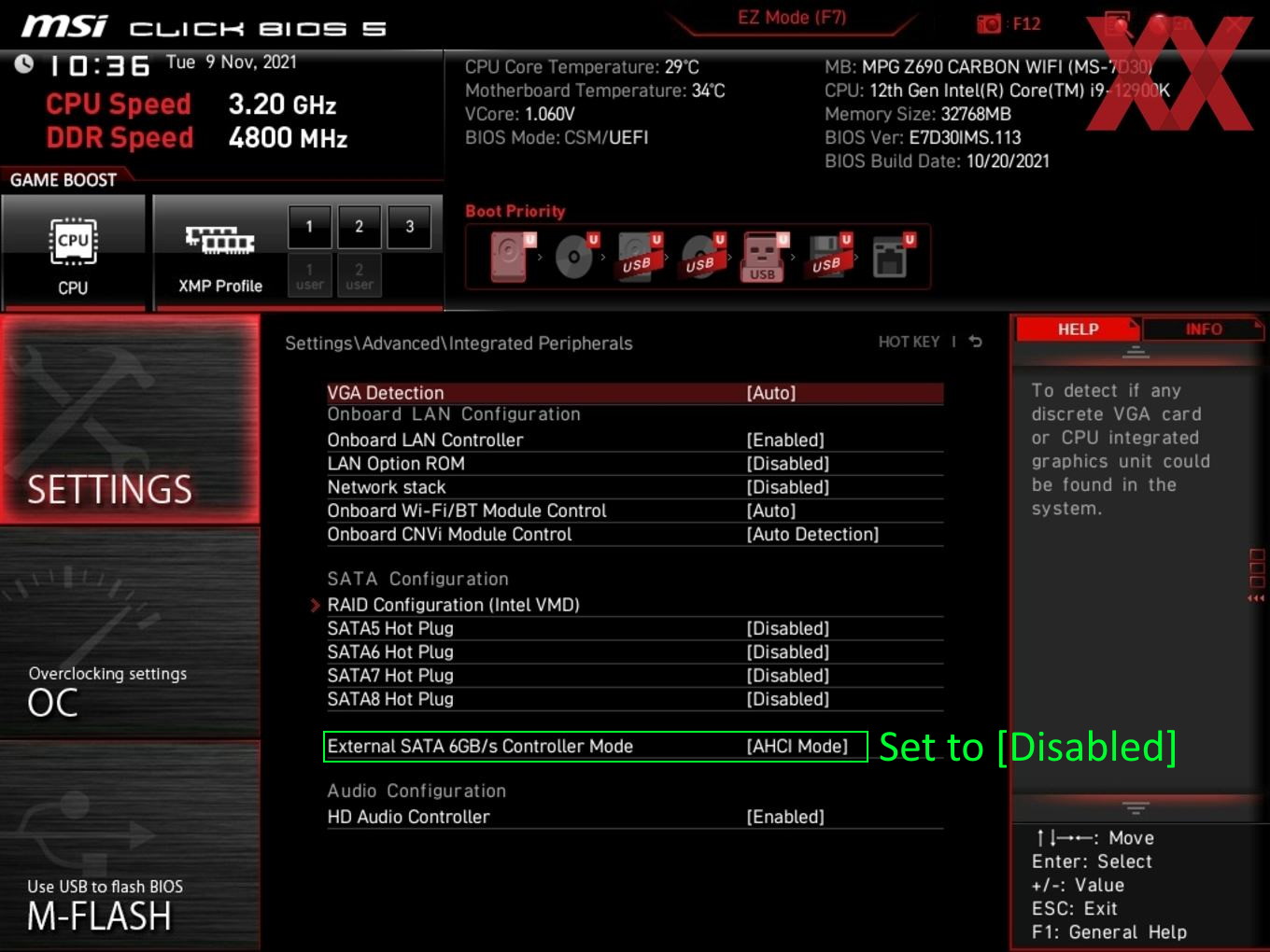The height and width of the screenshot is (952, 1270).
Task: Change the Onboard LAN Controller value
Action: tap(785, 440)
